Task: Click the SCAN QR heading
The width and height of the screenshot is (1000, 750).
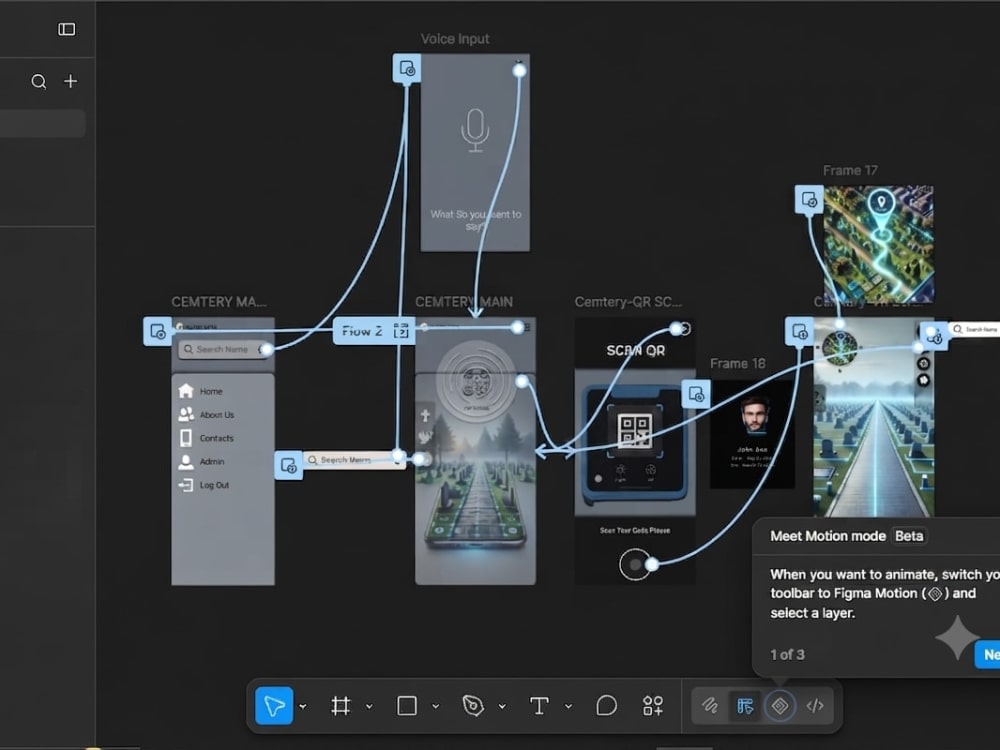Action: pos(635,351)
